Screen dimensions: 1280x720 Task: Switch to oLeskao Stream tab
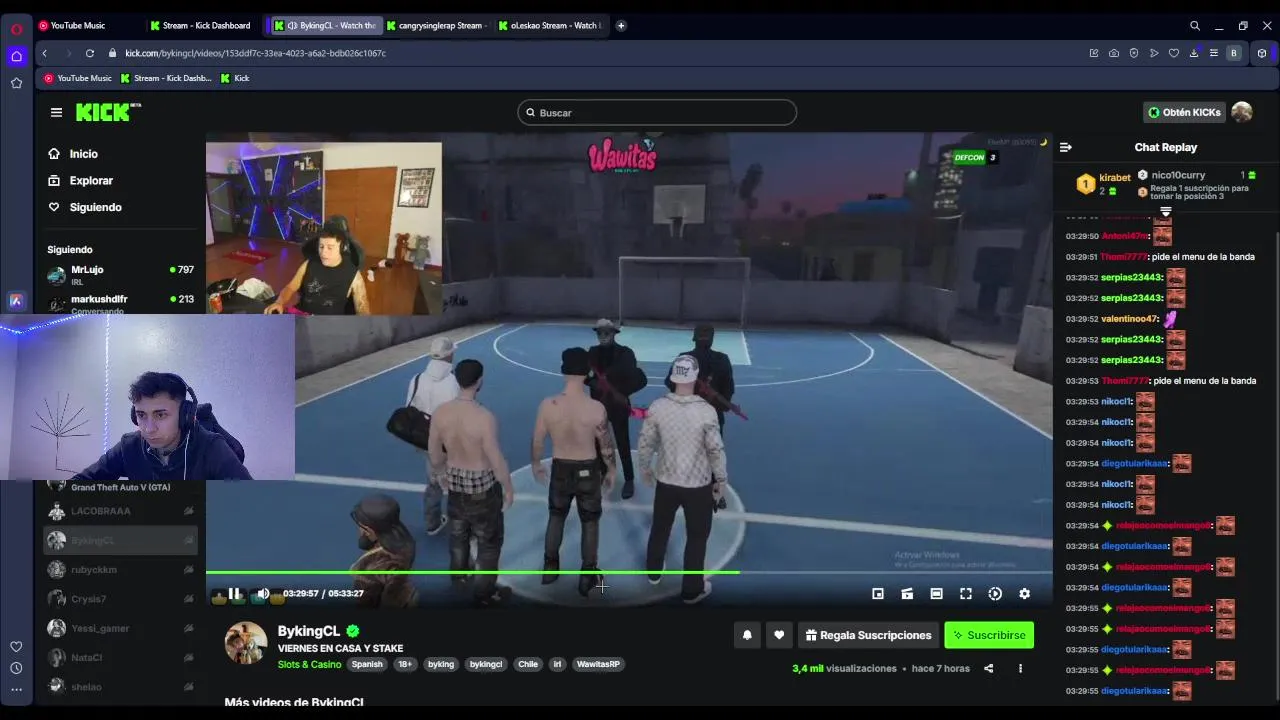coord(548,25)
